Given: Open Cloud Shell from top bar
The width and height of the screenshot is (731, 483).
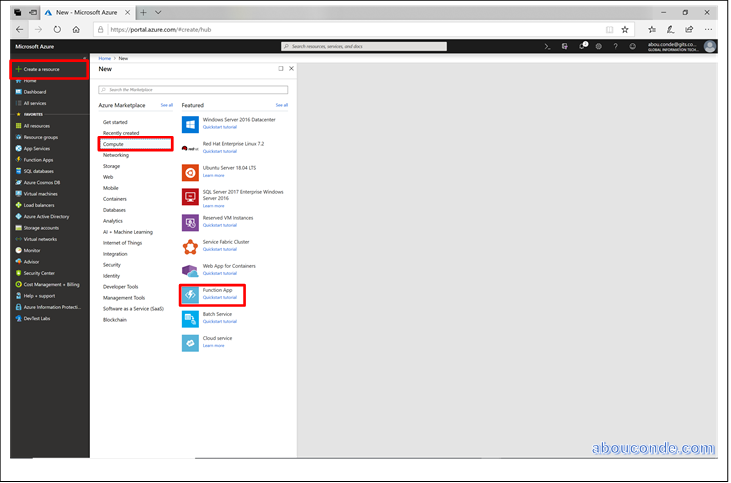Looking at the screenshot, I should pyautogui.click(x=547, y=46).
